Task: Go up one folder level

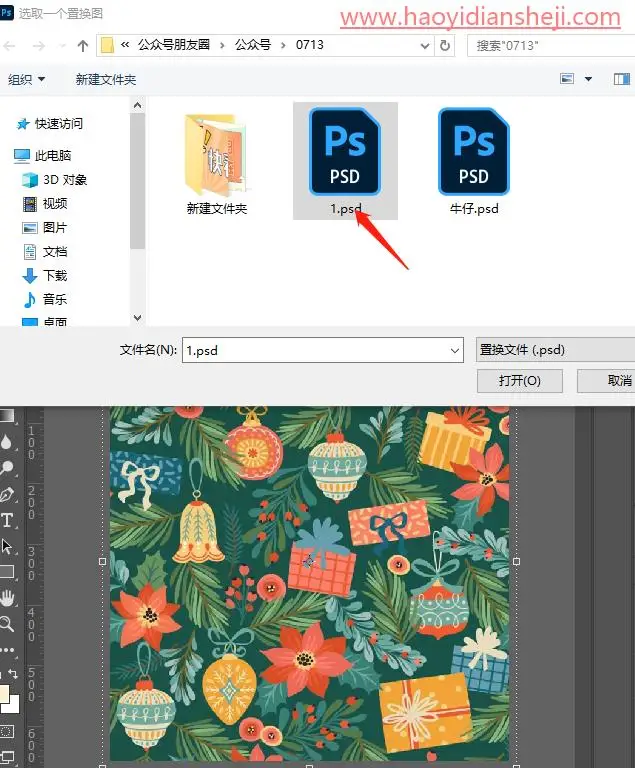Action: (x=83, y=46)
